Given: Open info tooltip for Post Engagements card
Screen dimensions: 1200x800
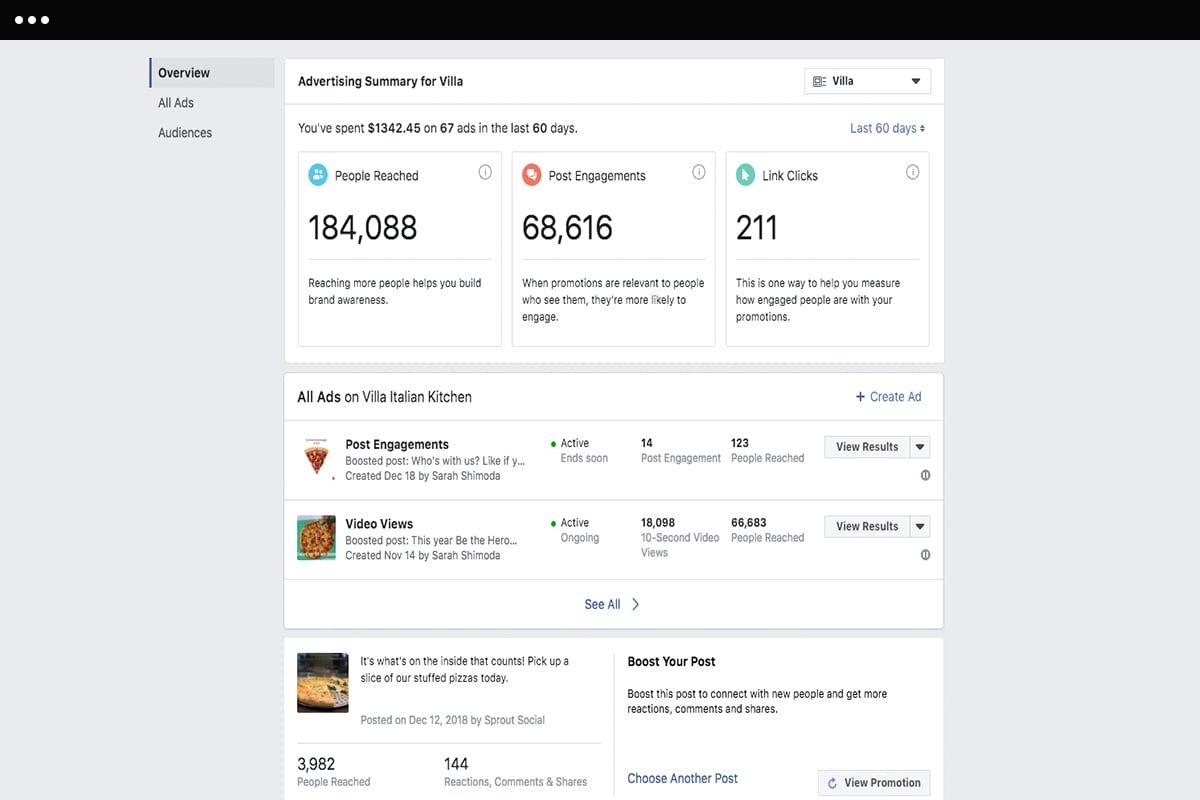Looking at the screenshot, I should click(x=699, y=172).
